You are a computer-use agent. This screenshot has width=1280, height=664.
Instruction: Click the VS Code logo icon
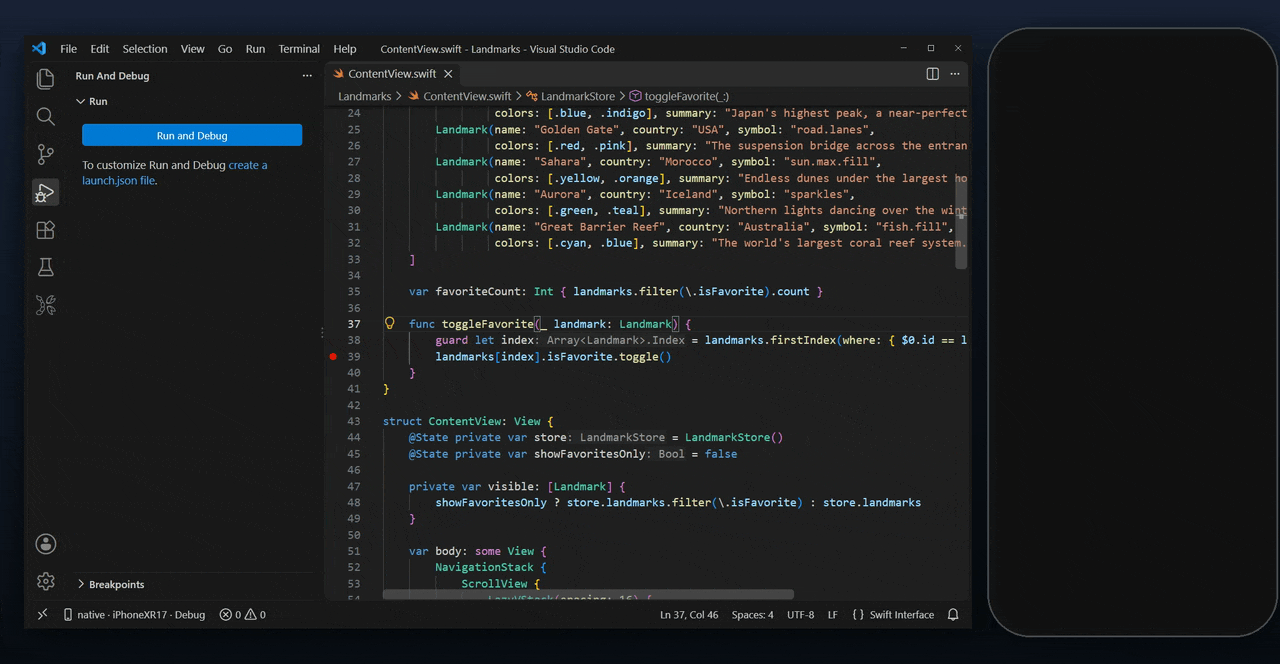pos(39,48)
